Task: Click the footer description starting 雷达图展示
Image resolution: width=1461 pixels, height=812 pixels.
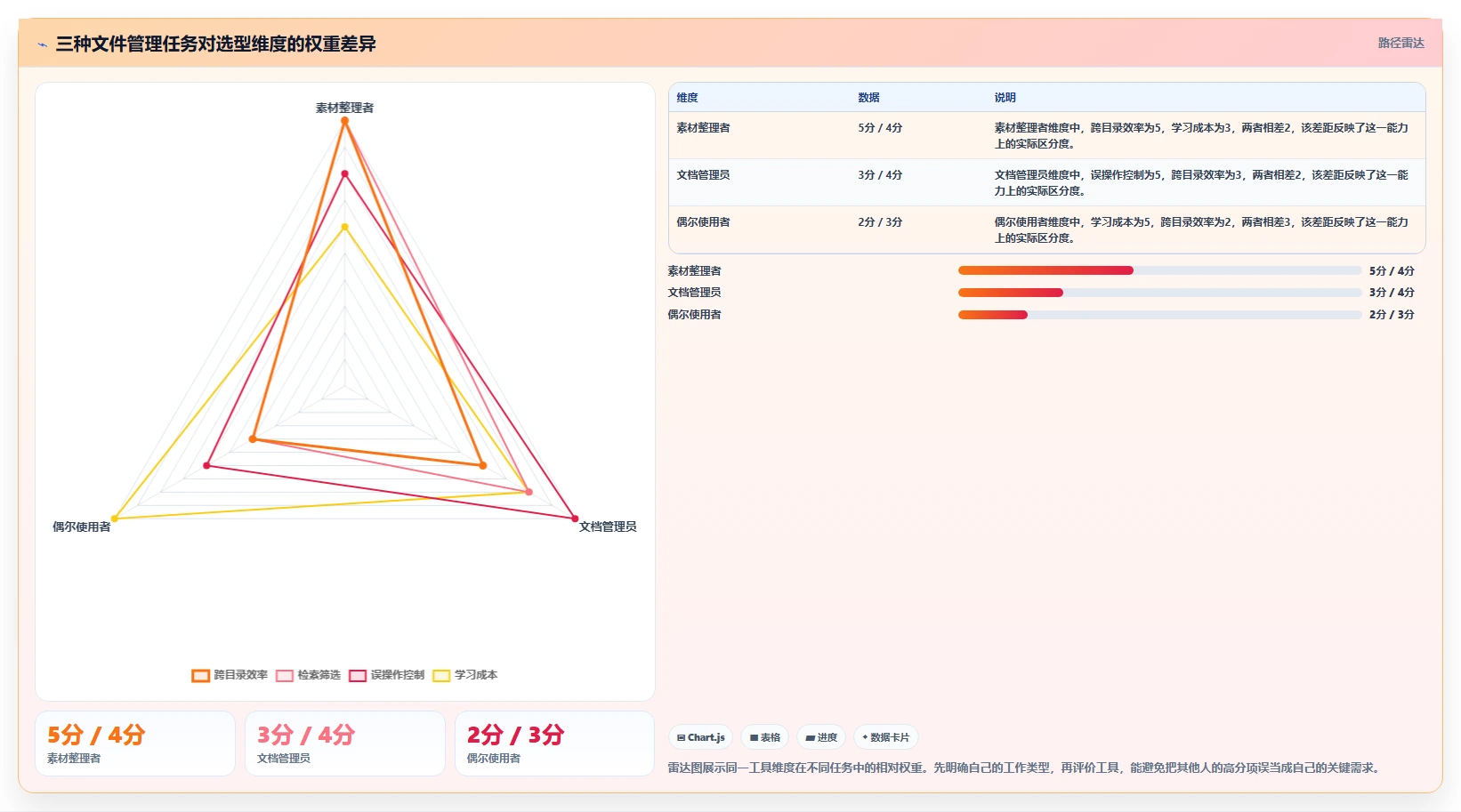Action: click(x=1026, y=768)
